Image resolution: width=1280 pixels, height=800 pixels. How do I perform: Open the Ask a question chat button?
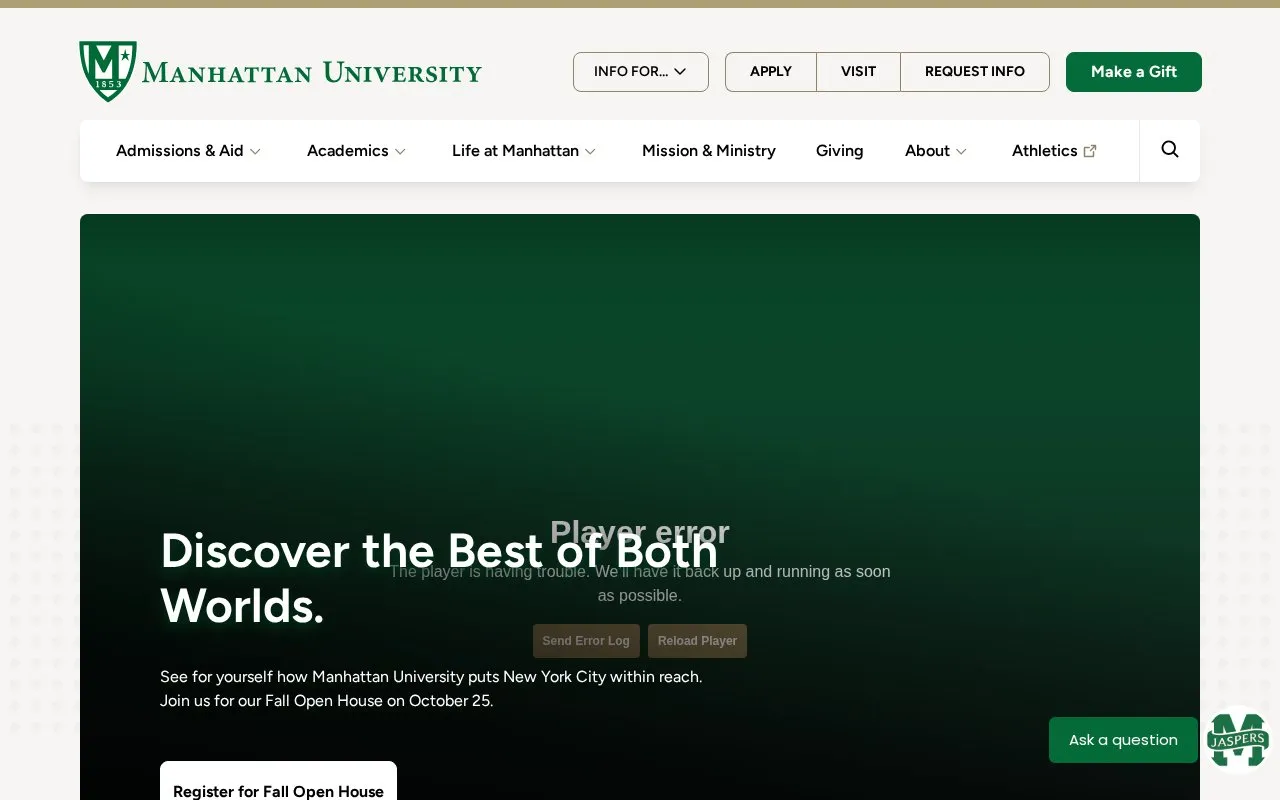coord(1123,740)
